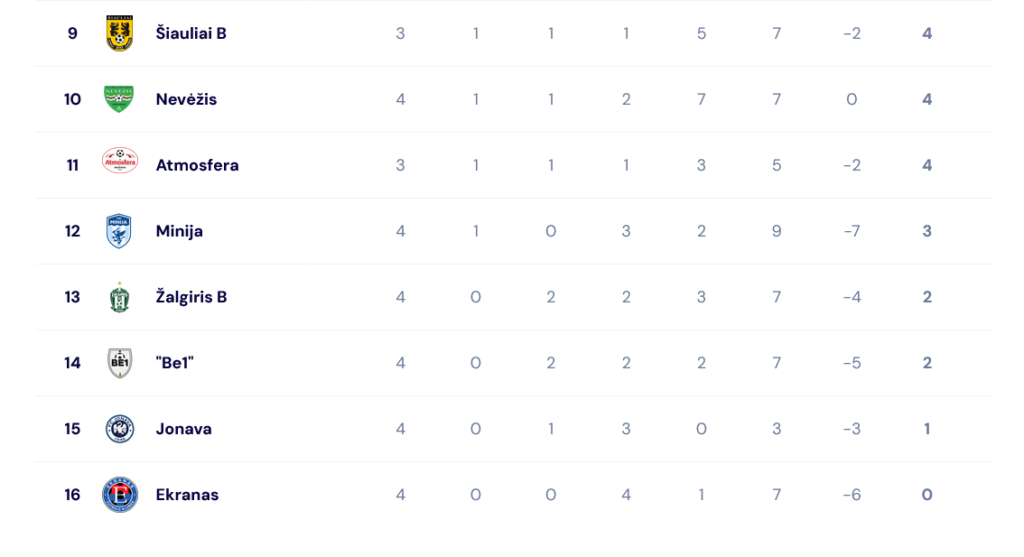
Task: Select position number 13 in standings
Action: pos(72,297)
